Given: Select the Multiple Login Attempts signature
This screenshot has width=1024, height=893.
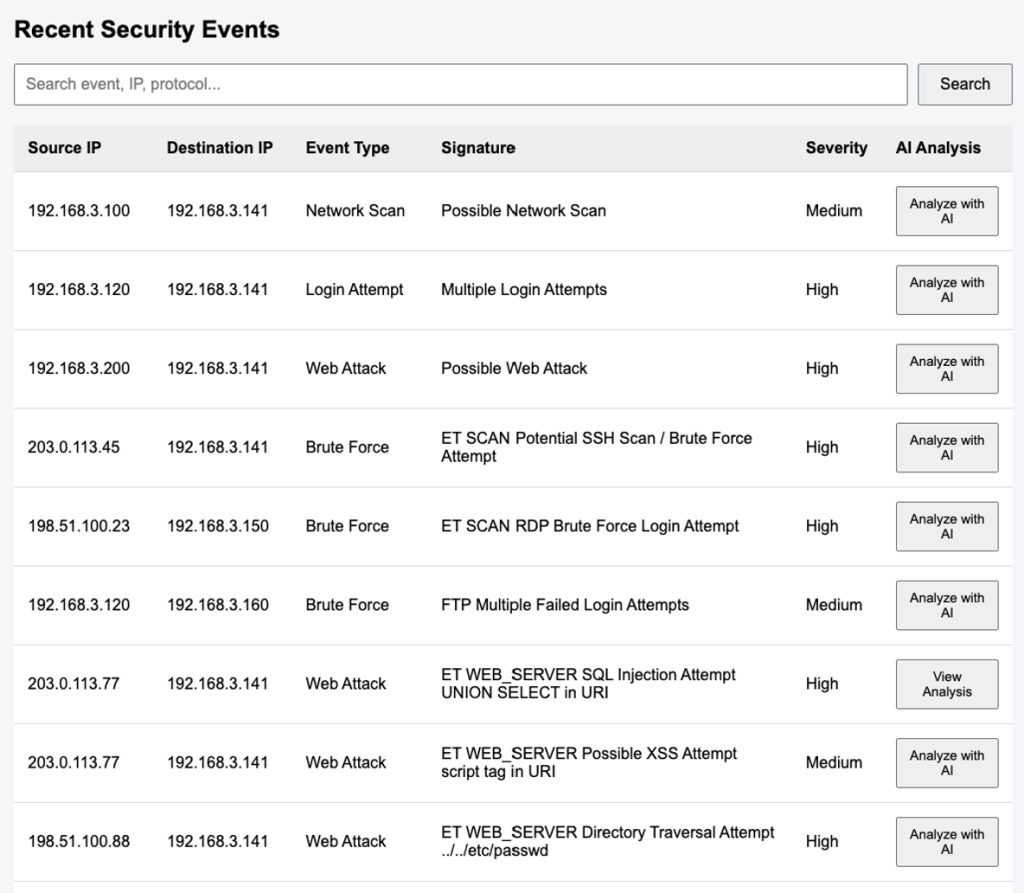Looking at the screenshot, I should coord(524,289).
